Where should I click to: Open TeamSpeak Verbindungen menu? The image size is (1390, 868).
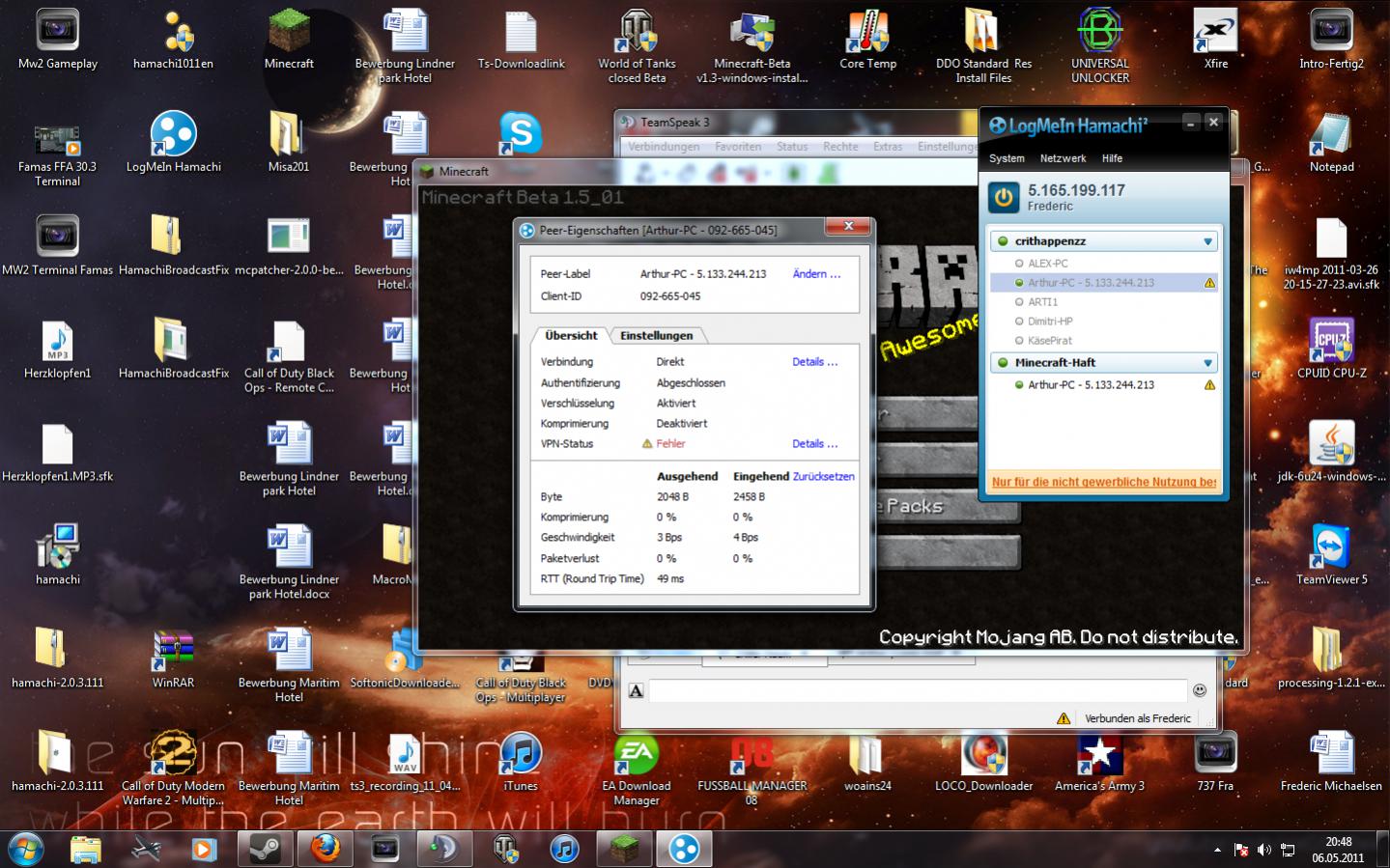click(x=664, y=147)
